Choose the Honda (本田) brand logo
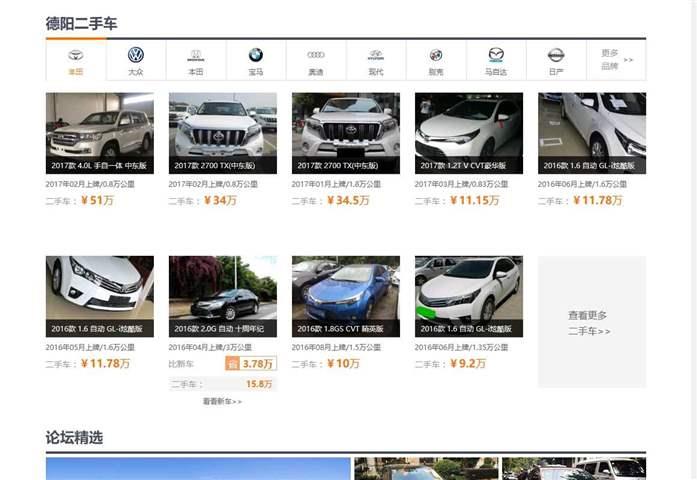697x480 pixels. click(x=196, y=56)
